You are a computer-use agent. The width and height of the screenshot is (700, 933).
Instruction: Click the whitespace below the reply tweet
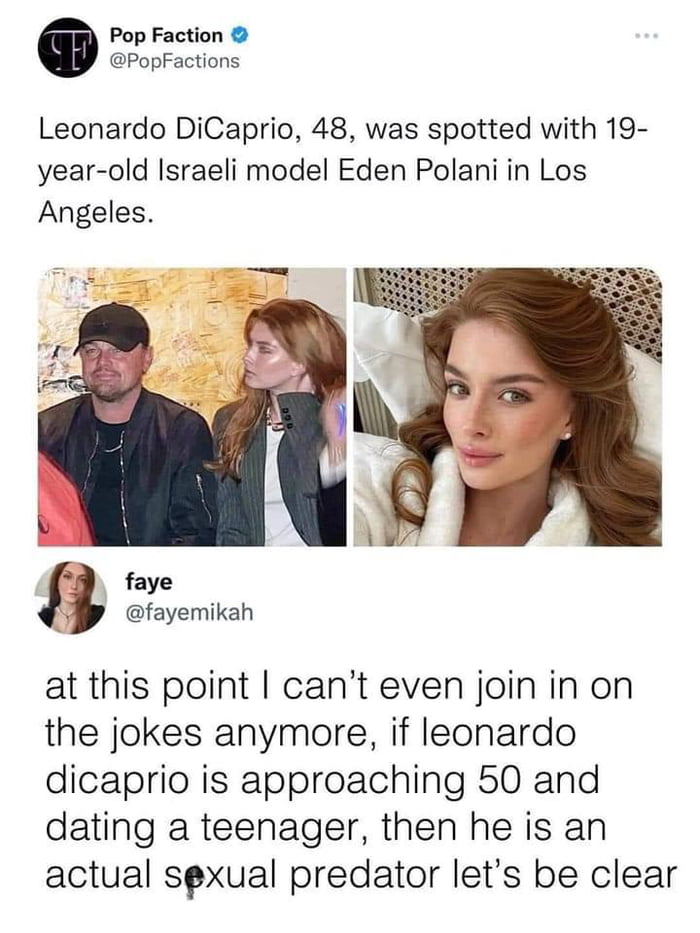click(350, 915)
